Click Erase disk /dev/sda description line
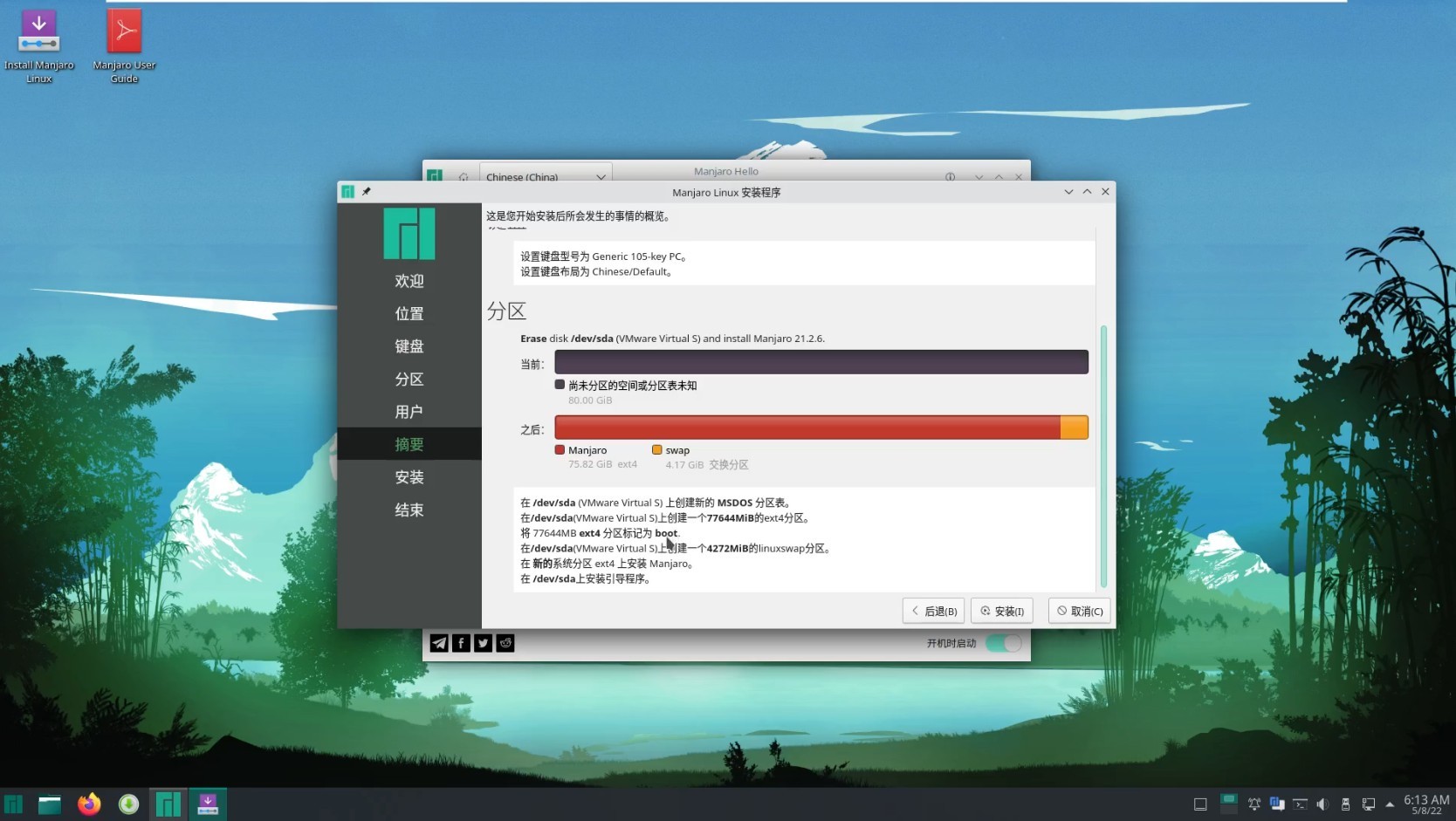 672,339
